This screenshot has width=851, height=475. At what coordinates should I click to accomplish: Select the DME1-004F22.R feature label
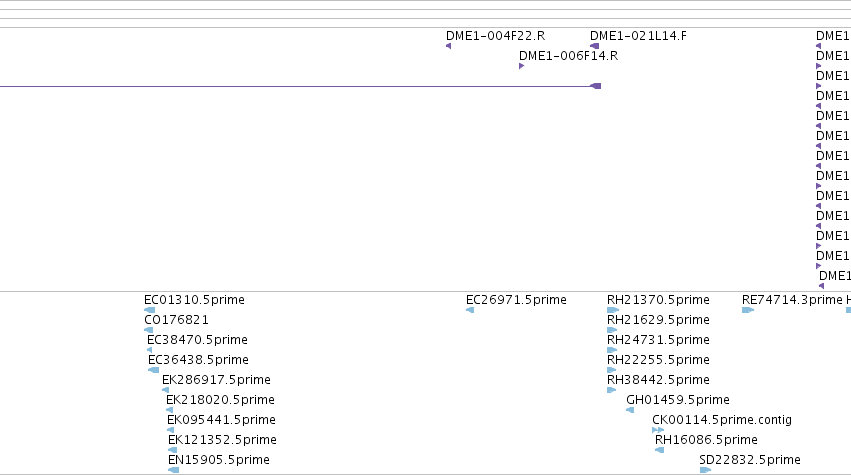coord(495,36)
